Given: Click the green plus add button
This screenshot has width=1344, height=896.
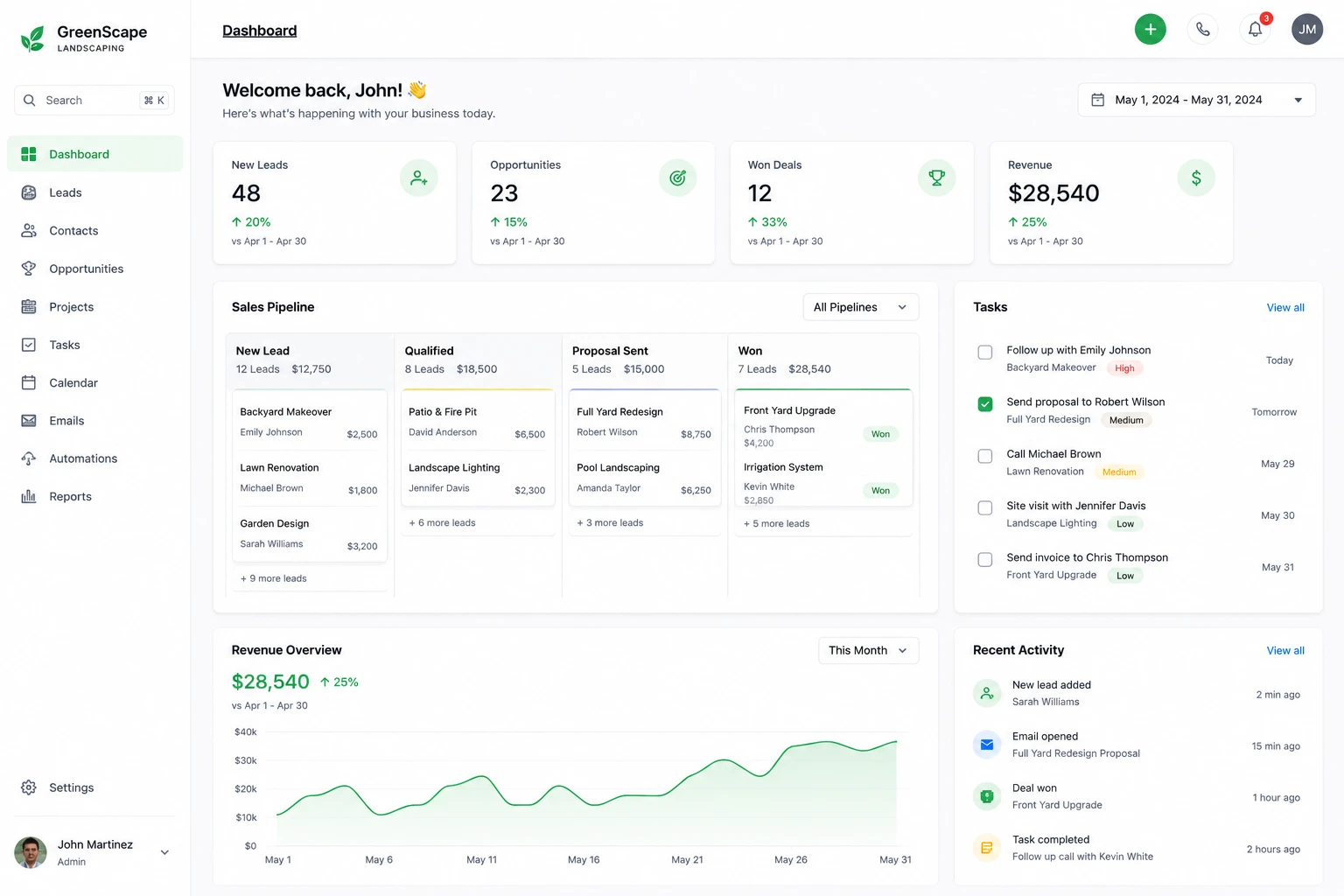Looking at the screenshot, I should (1150, 29).
